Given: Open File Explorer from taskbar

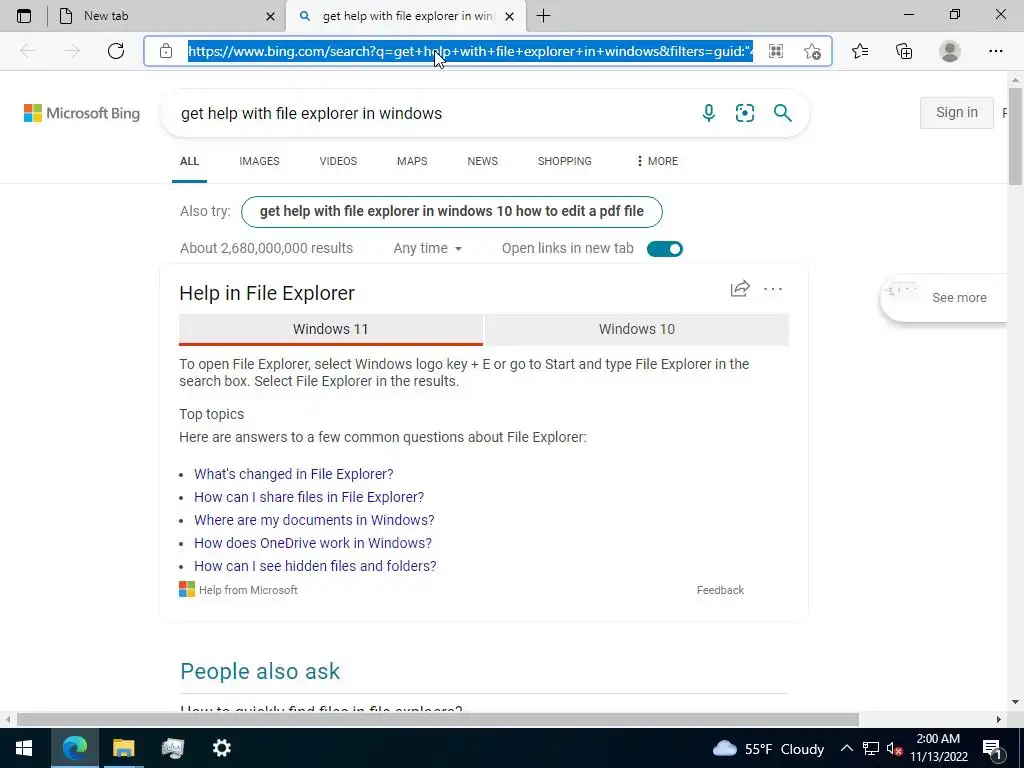Looking at the screenshot, I should pos(123,748).
